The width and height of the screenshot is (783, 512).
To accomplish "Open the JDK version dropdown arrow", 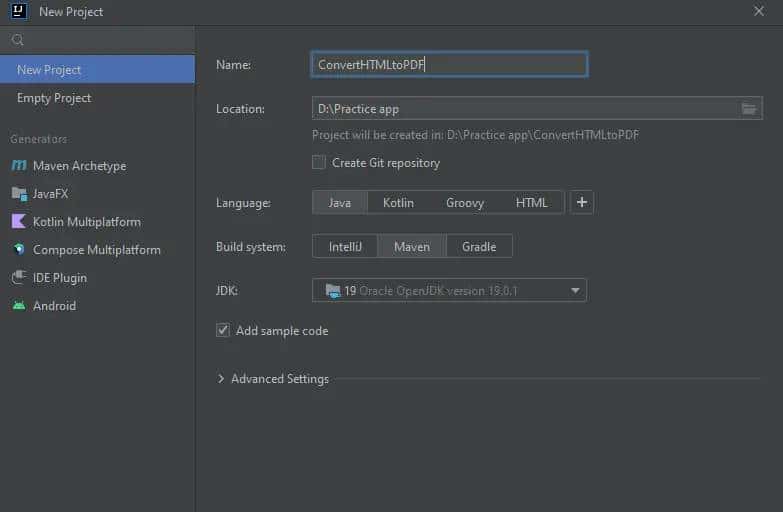I will 575,291.
